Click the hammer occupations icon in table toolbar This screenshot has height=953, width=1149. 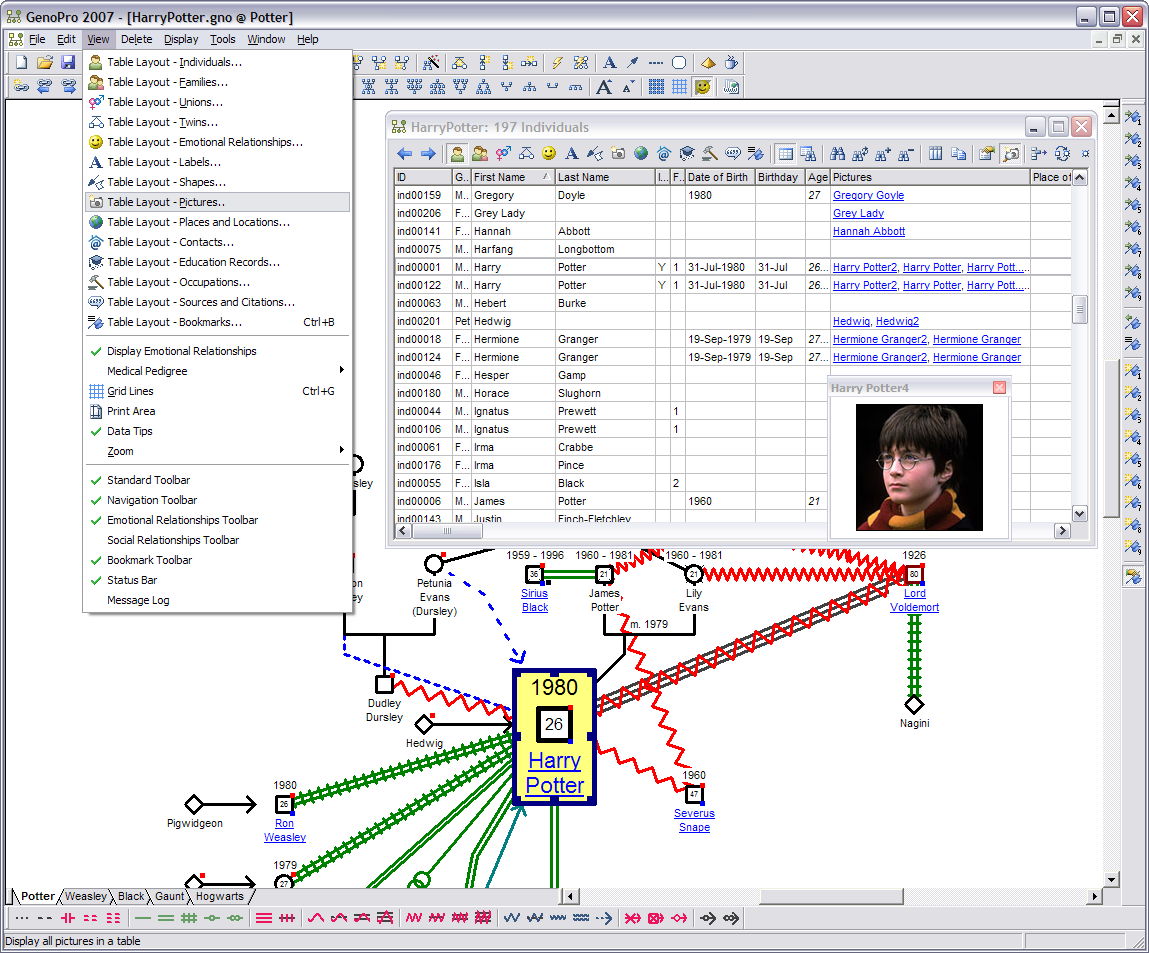tap(709, 153)
